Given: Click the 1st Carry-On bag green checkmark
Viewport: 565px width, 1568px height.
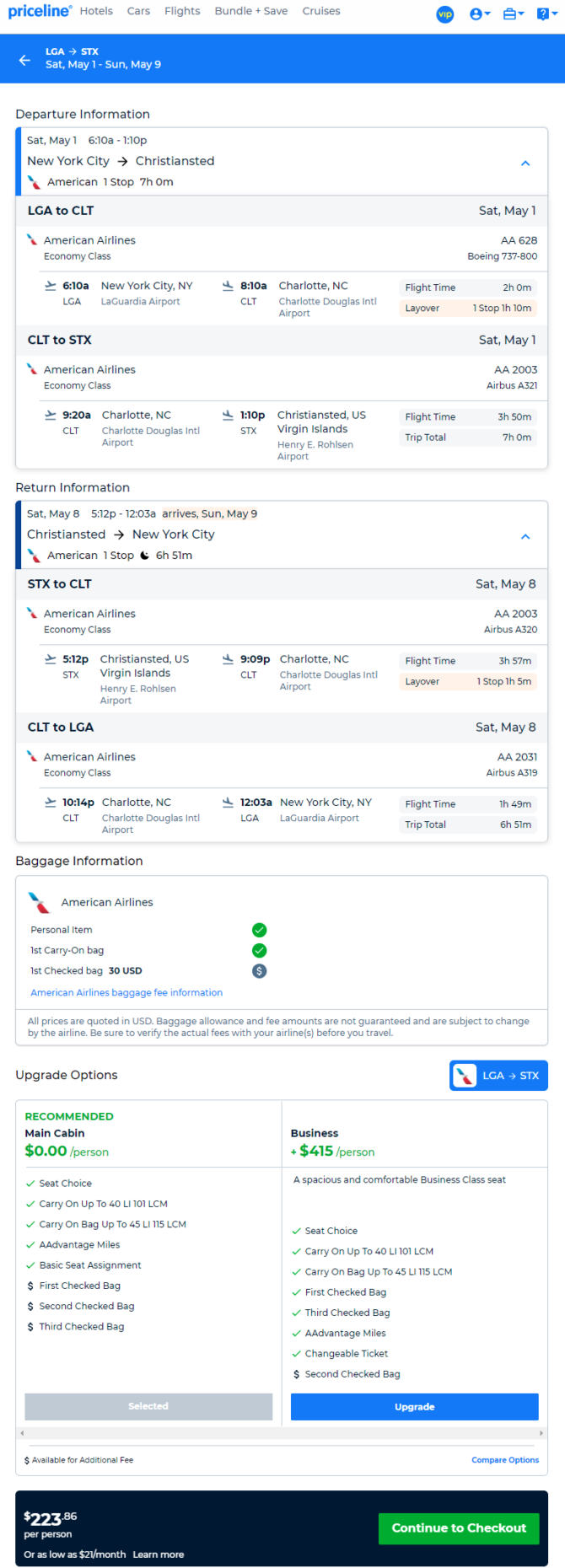Looking at the screenshot, I should (x=260, y=950).
